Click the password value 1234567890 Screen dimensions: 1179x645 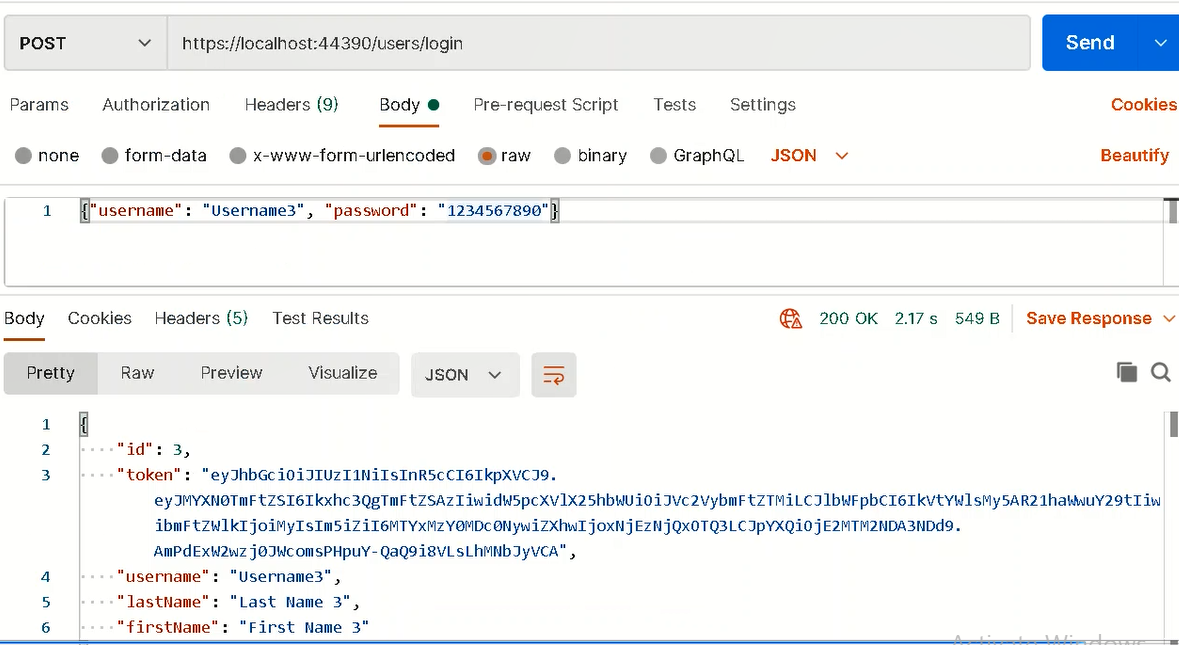[494, 210]
